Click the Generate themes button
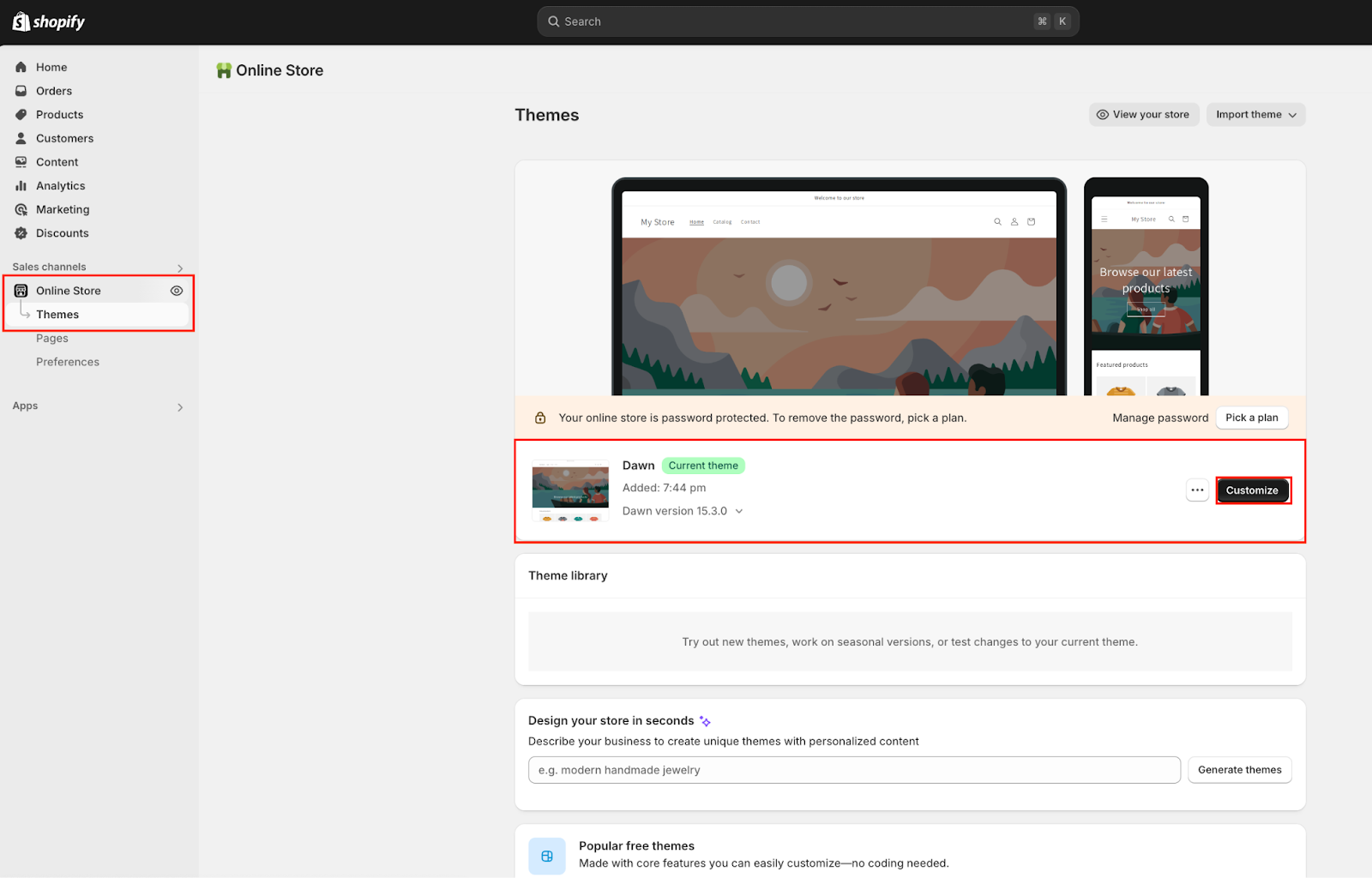Image resolution: width=1372 pixels, height=878 pixels. (1239, 770)
